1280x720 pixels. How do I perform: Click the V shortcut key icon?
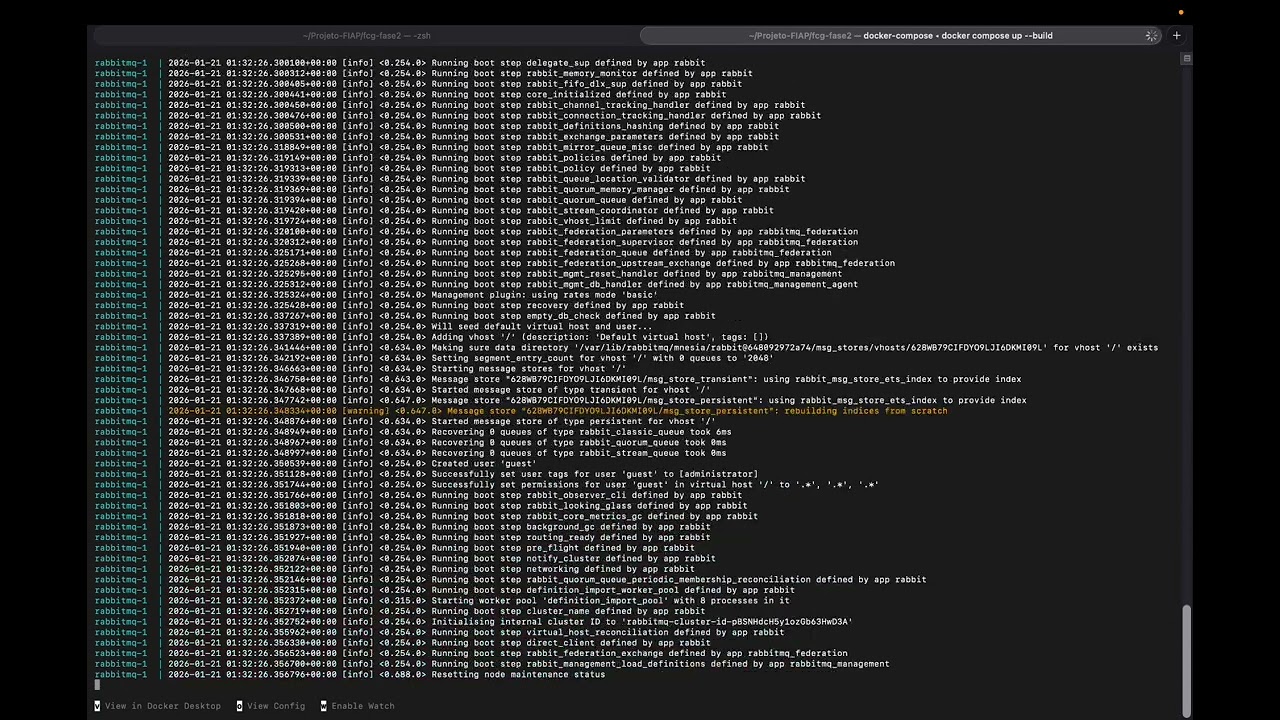tap(97, 706)
